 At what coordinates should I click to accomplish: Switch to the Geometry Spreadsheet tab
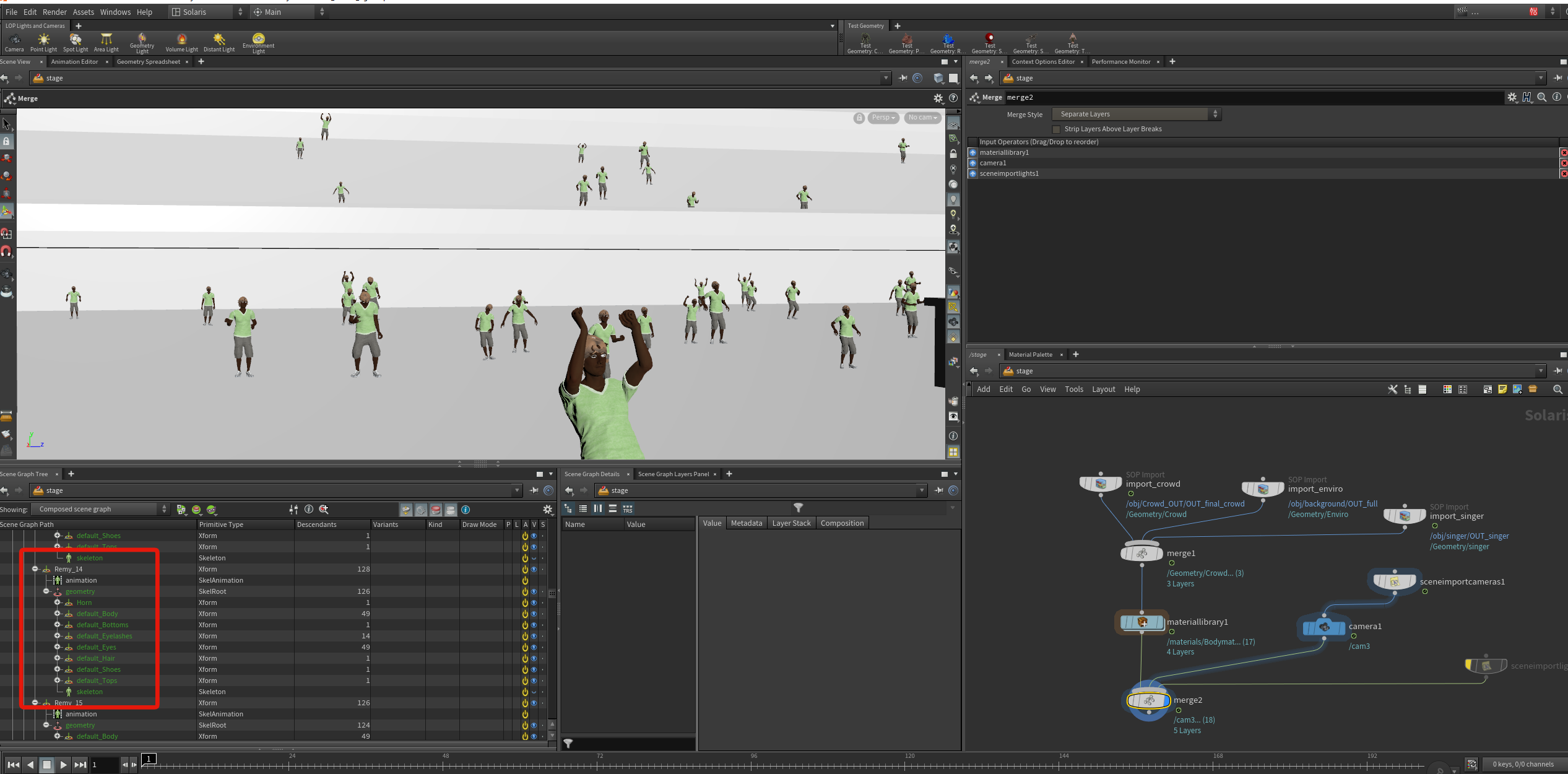point(149,62)
